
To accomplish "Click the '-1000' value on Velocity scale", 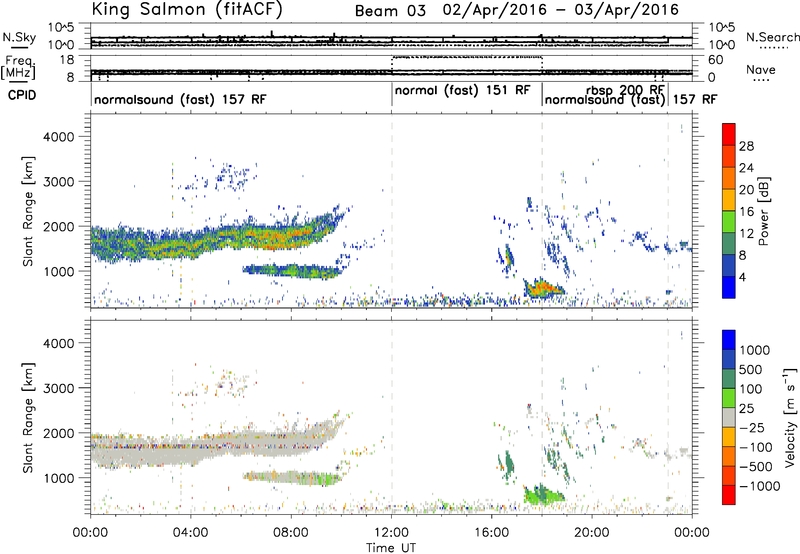I will (x=760, y=486).
